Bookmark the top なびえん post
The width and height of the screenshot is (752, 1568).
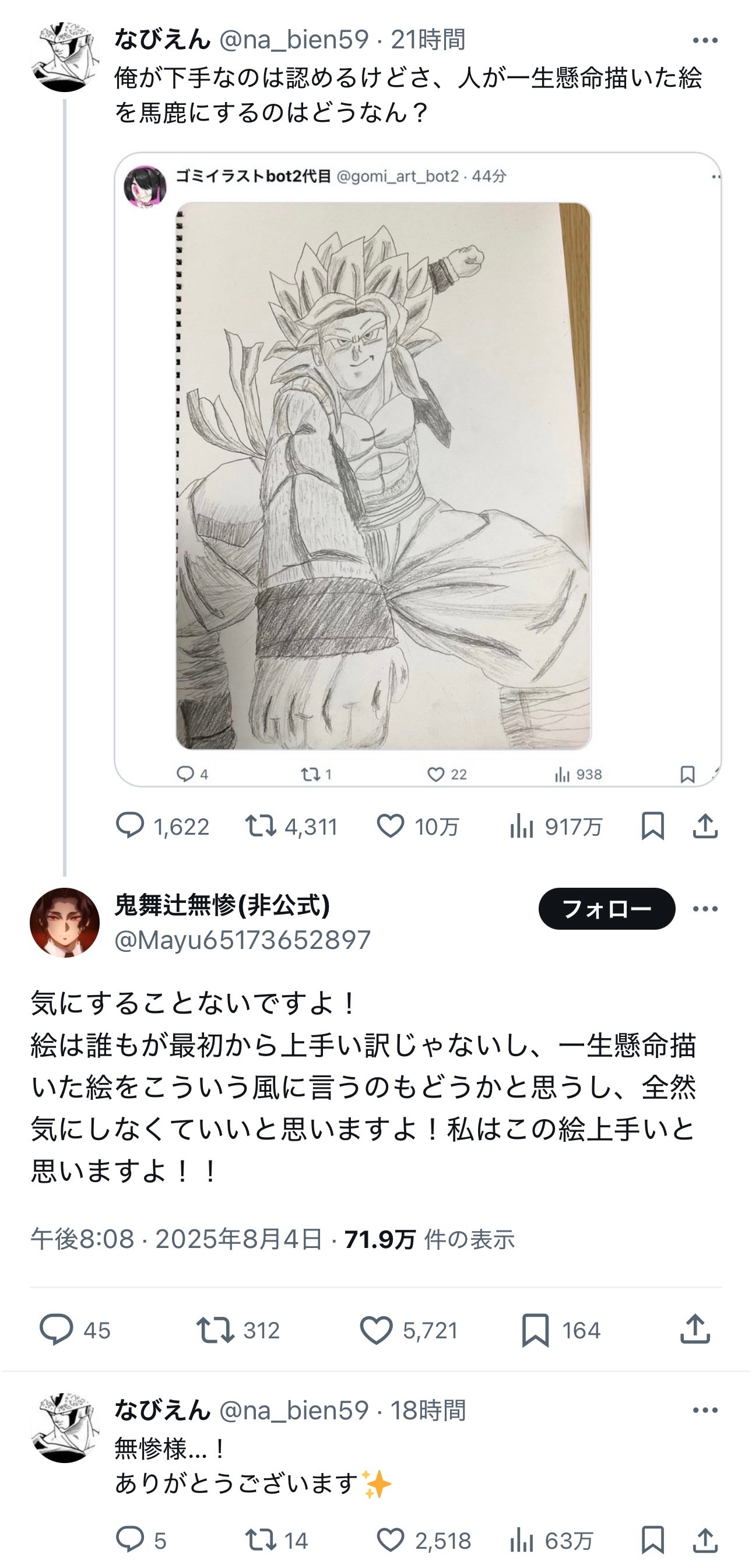pyautogui.click(x=652, y=826)
